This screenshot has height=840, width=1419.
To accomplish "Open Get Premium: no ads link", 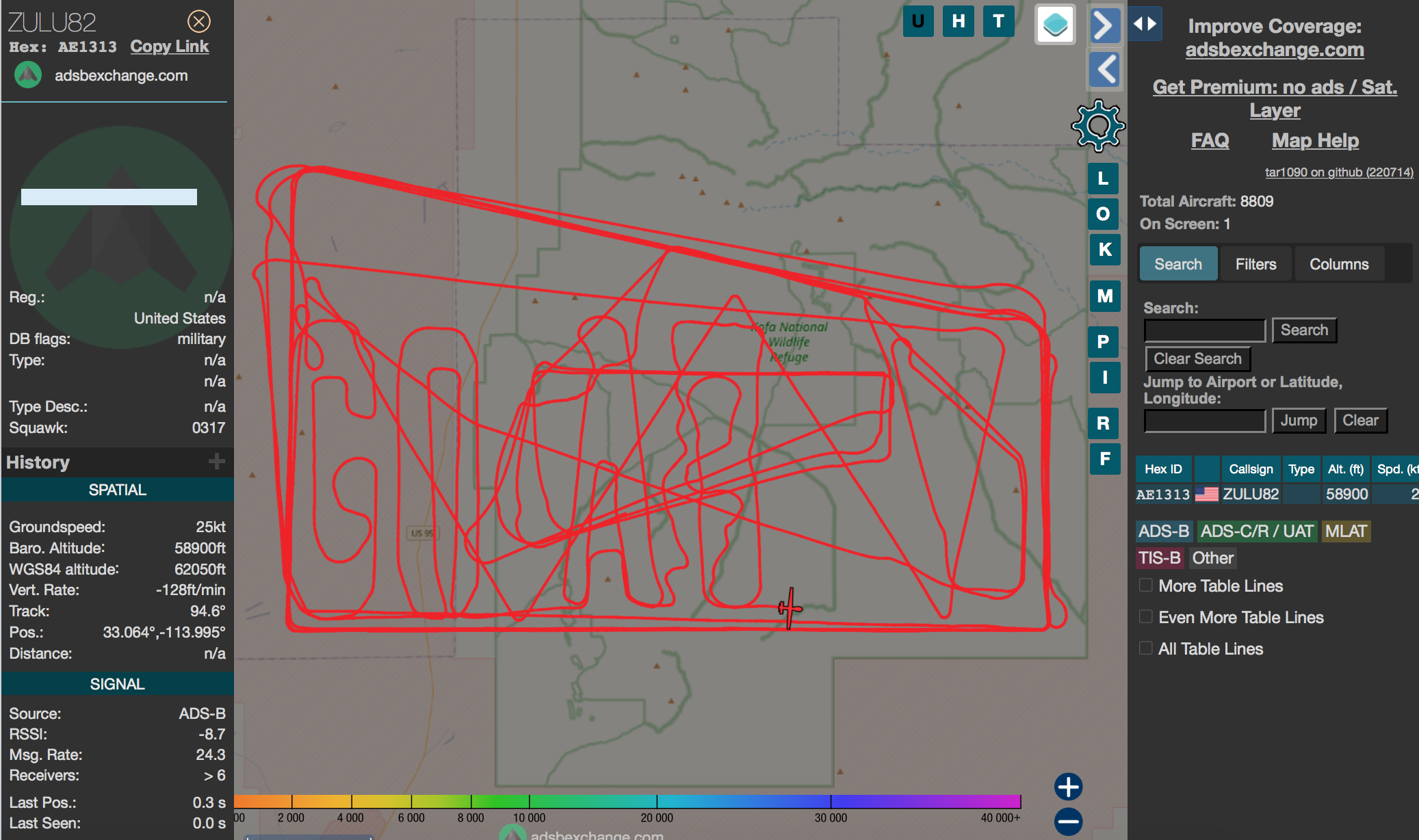I will click(1275, 98).
